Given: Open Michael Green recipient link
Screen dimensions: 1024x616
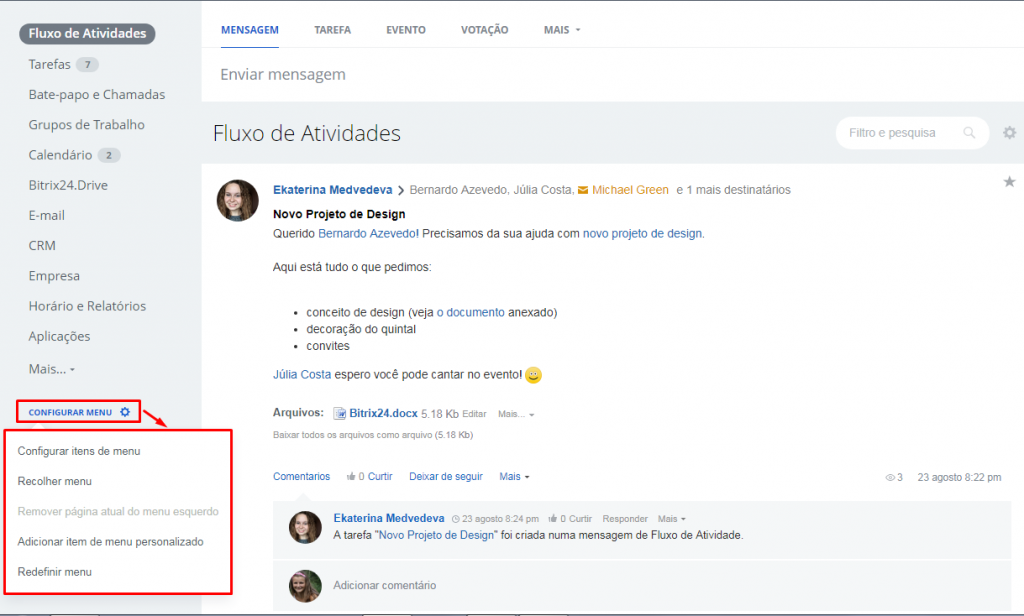Looking at the screenshot, I should point(630,190).
